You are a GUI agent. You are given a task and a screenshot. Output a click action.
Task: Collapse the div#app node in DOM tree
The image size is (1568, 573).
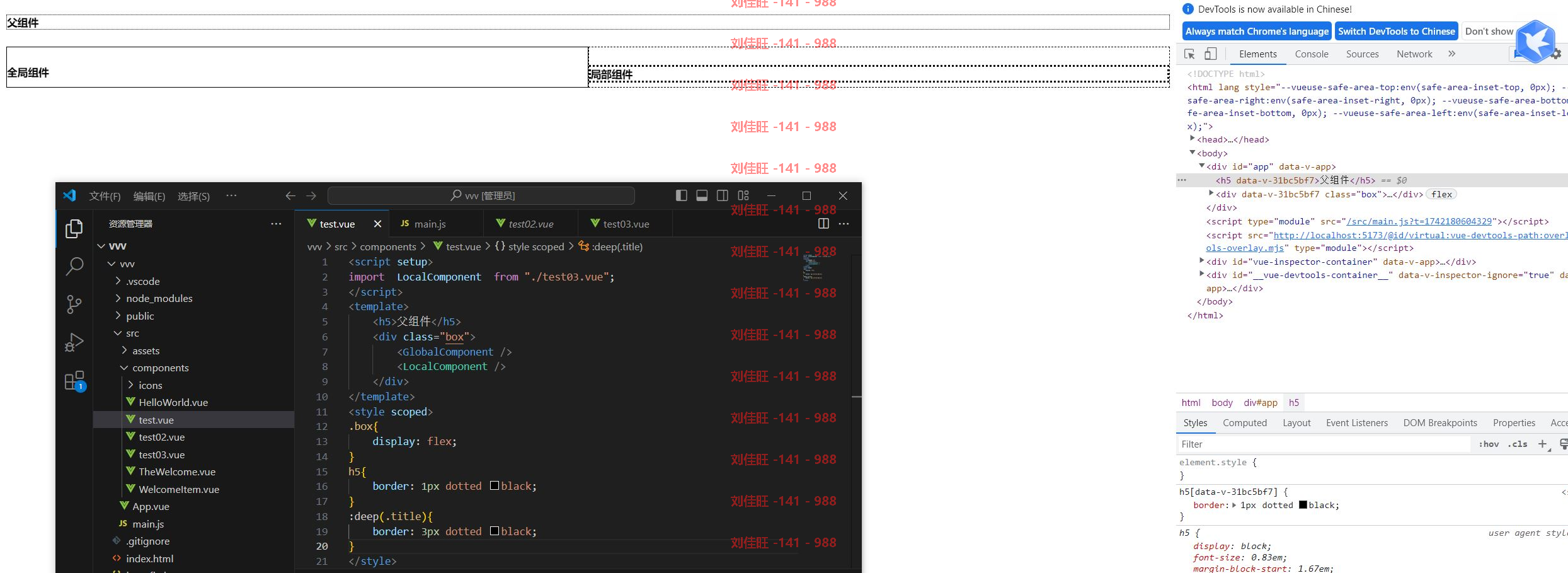tap(1201, 166)
